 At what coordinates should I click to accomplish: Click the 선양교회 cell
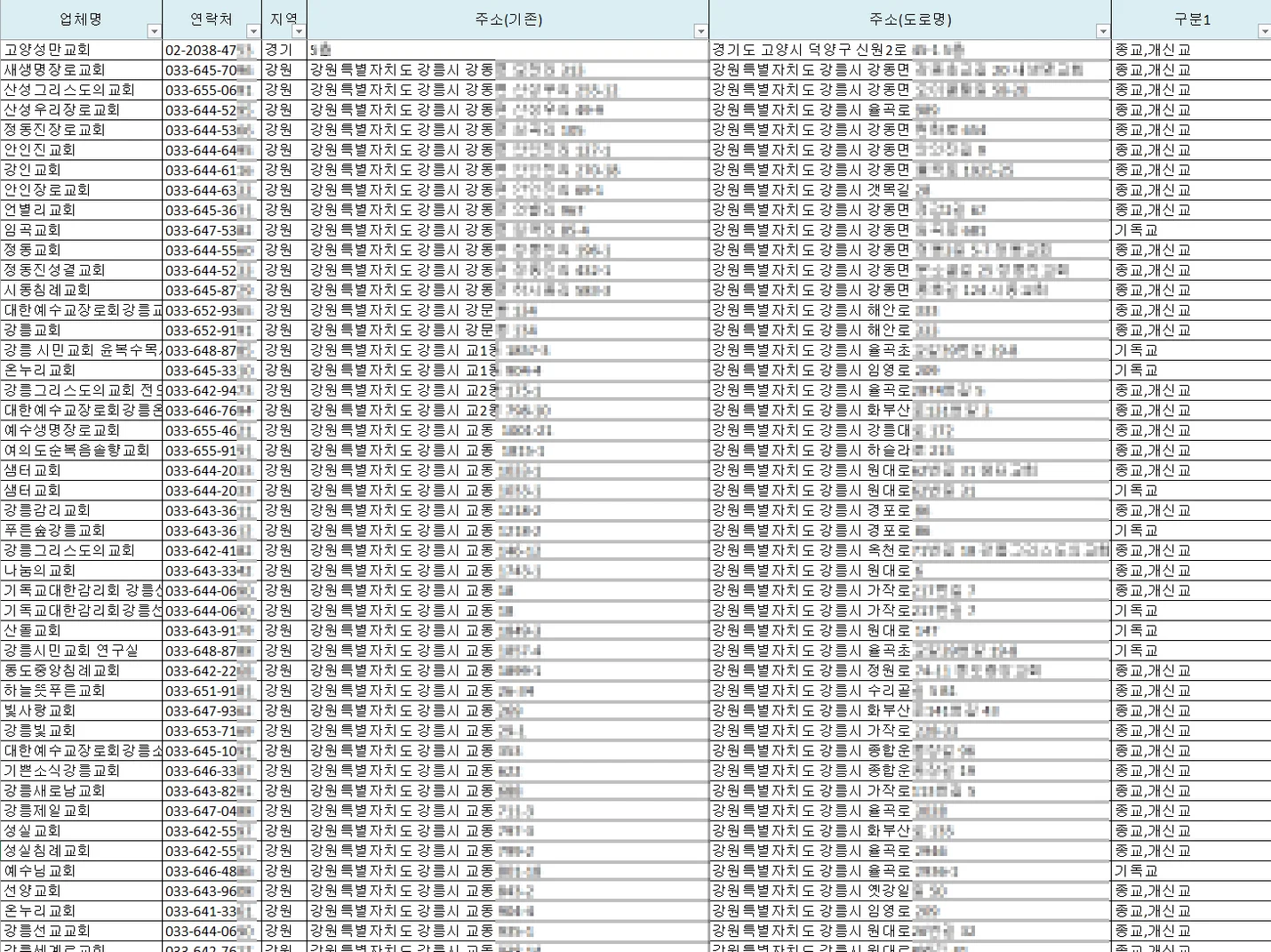(81, 890)
